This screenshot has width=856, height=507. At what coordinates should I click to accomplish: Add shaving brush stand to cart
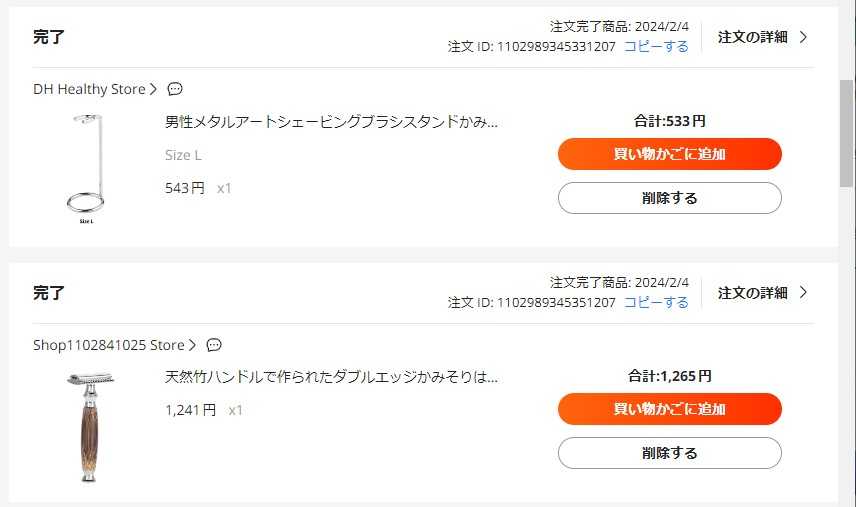click(669, 154)
